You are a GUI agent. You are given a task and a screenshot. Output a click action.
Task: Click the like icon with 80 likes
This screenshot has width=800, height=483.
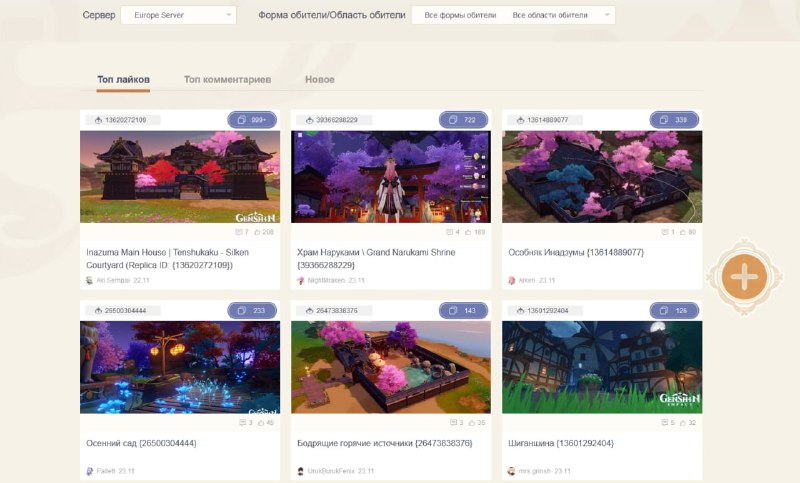tap(683, 232)
